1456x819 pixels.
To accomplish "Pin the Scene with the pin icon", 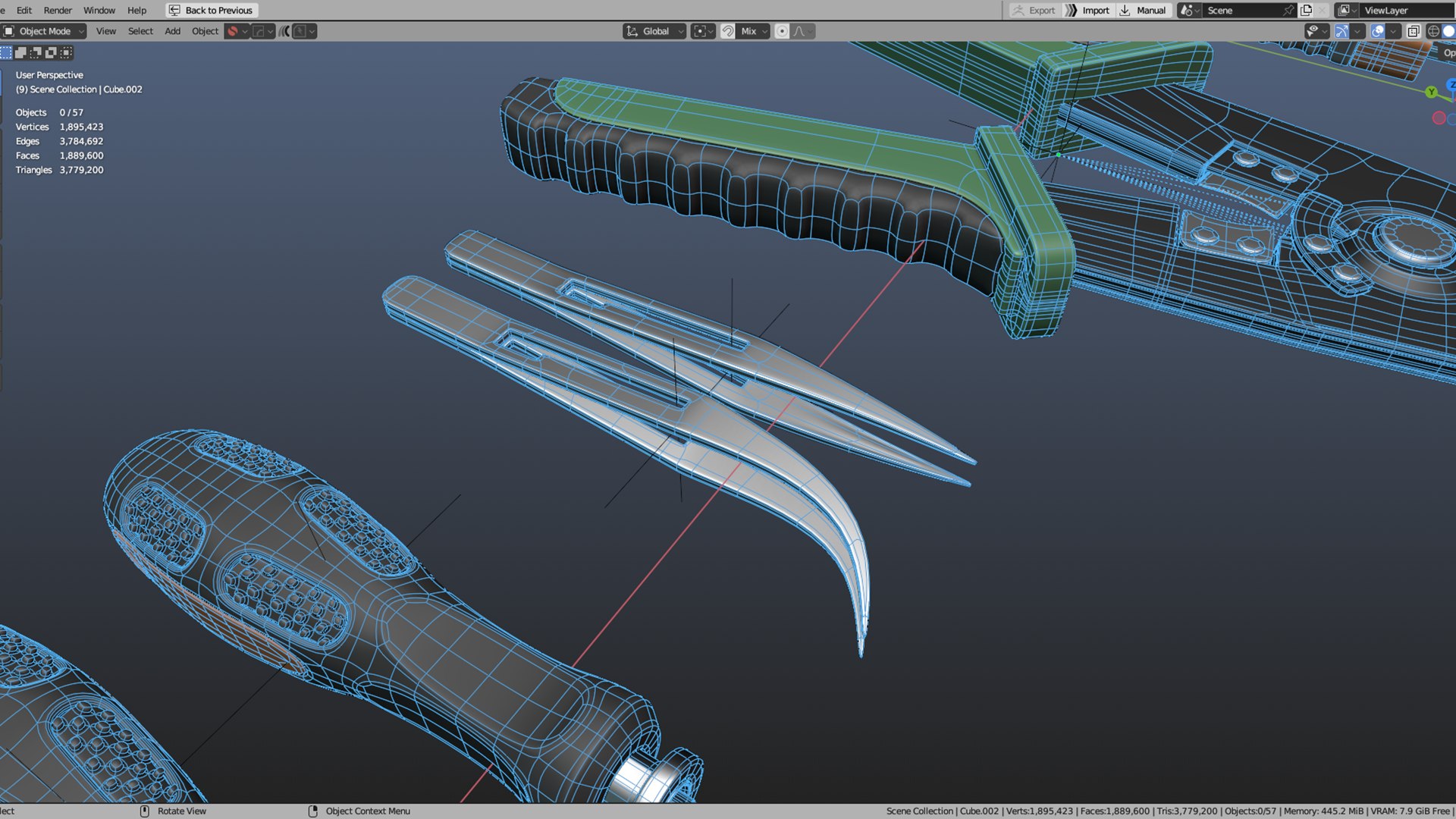I will pos(1288,11).
